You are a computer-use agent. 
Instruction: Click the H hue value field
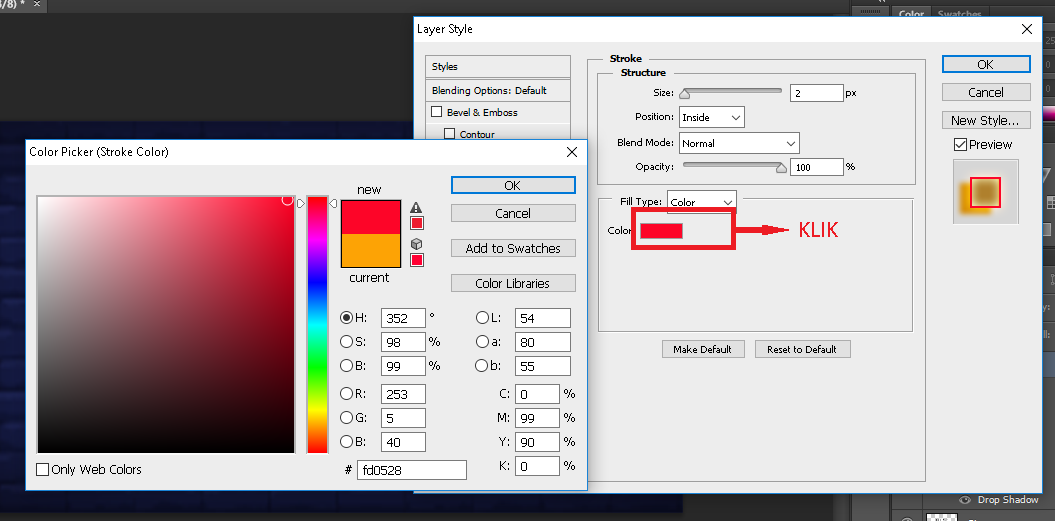(403, 318)
